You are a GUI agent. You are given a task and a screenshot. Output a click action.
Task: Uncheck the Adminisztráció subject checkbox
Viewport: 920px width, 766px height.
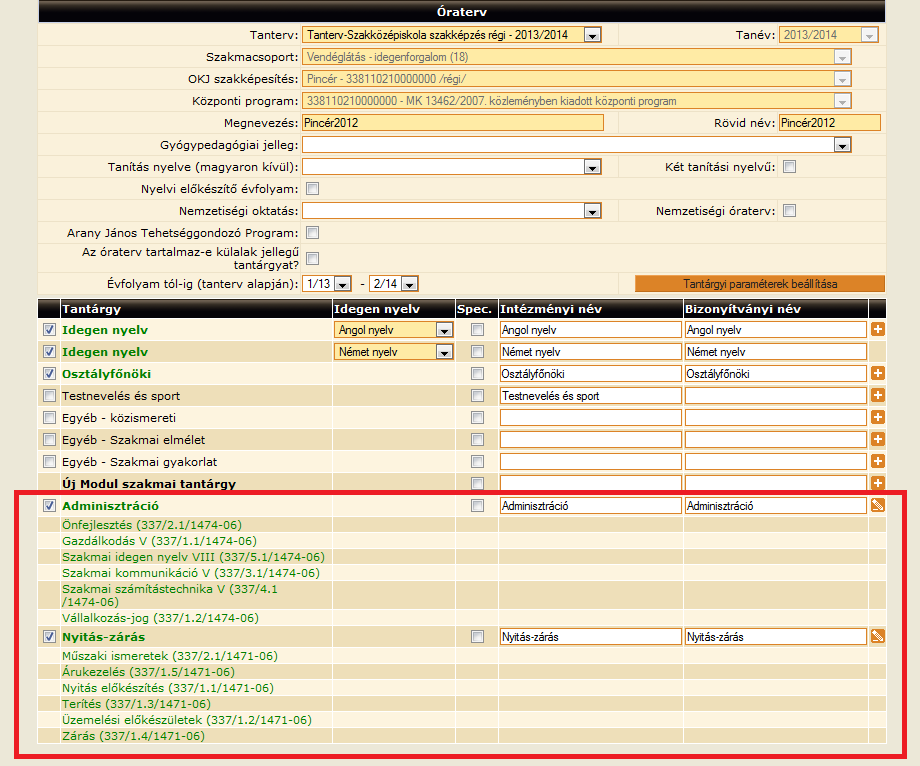[x=49, y=506]
